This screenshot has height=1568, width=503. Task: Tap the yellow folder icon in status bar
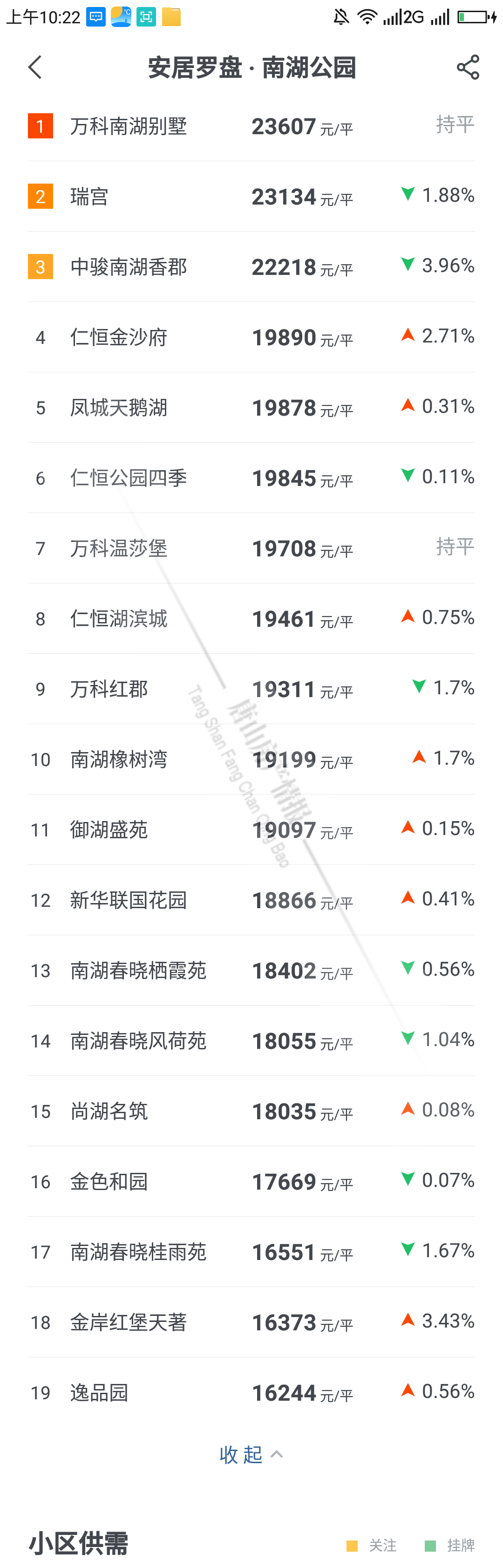click(171, 17)
